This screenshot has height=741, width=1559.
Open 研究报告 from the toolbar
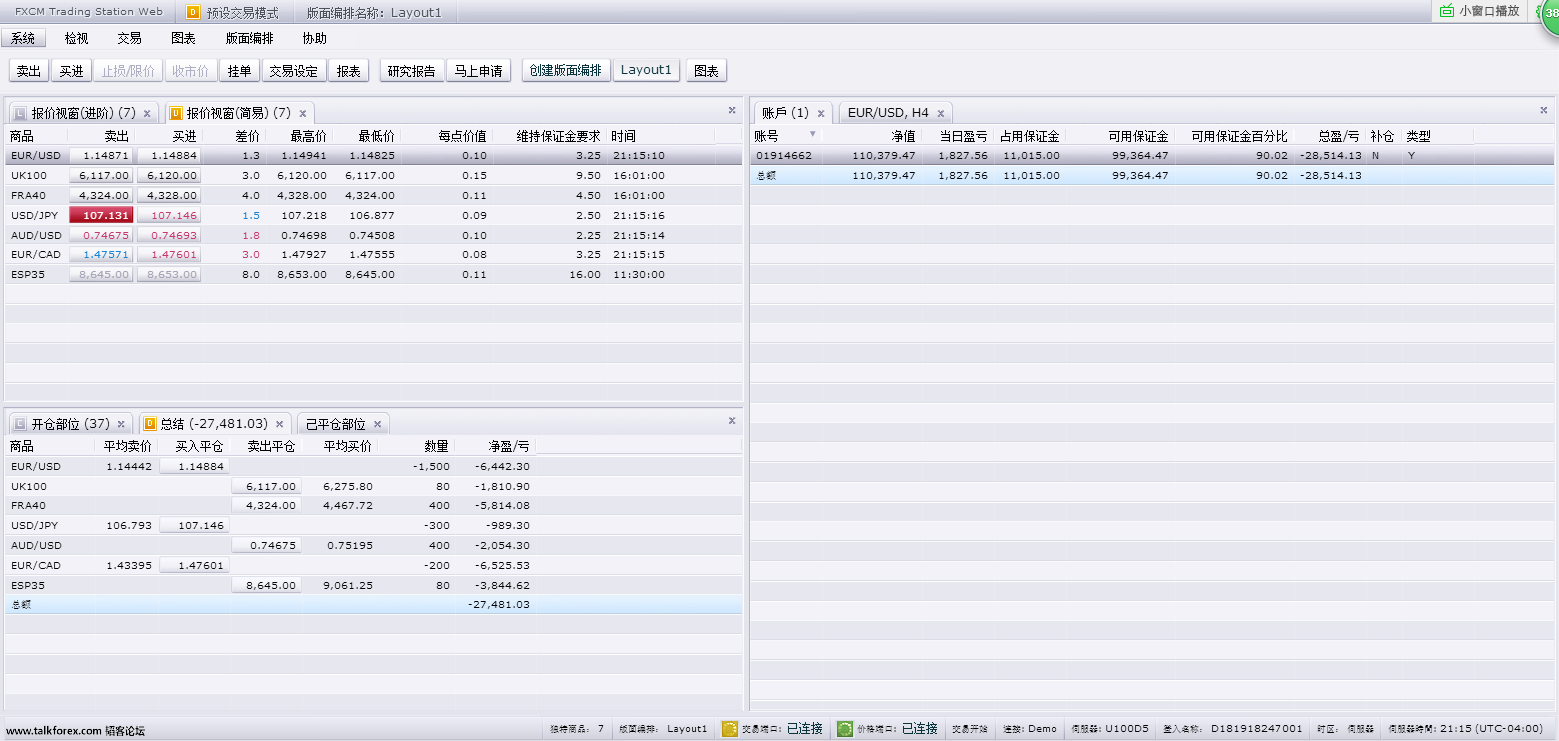click(412, 71)
